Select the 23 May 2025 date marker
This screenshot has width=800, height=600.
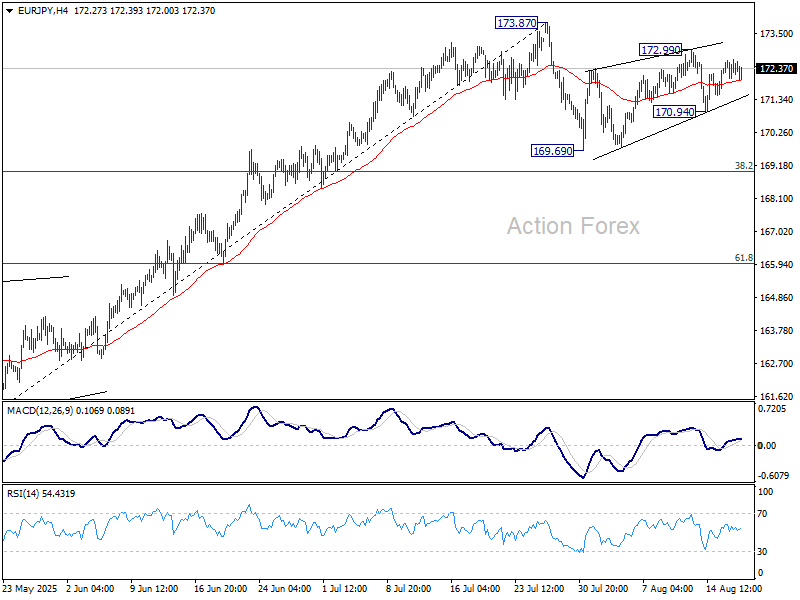coord(30,590)
